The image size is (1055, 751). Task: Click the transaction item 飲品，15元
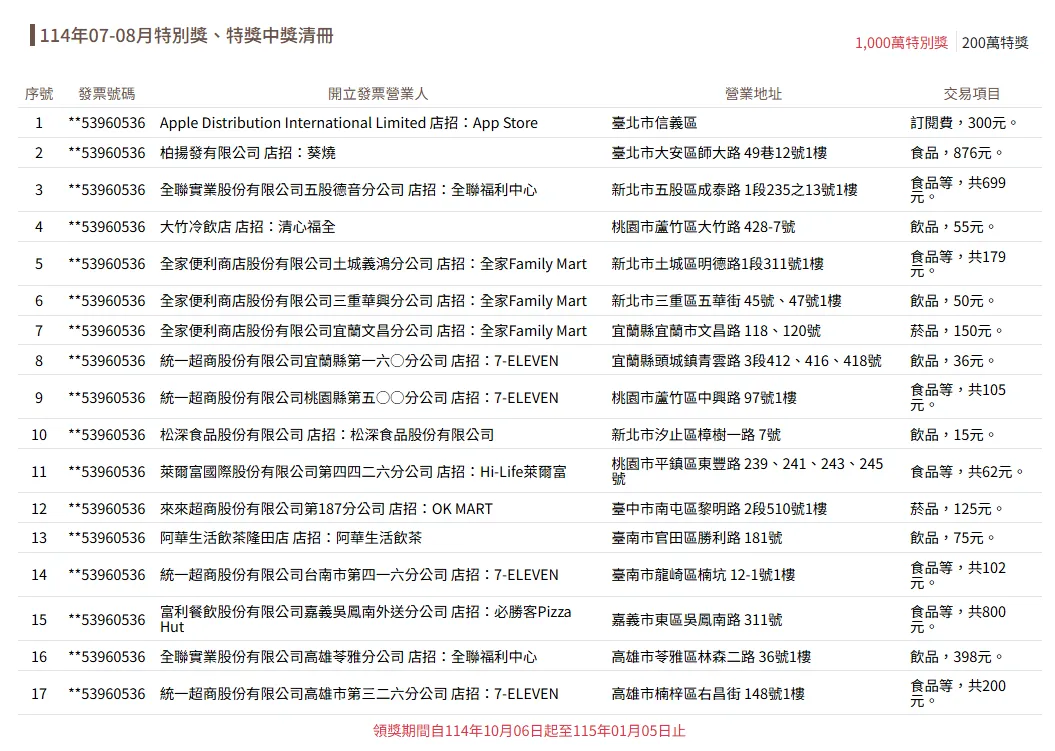[953, 435]
